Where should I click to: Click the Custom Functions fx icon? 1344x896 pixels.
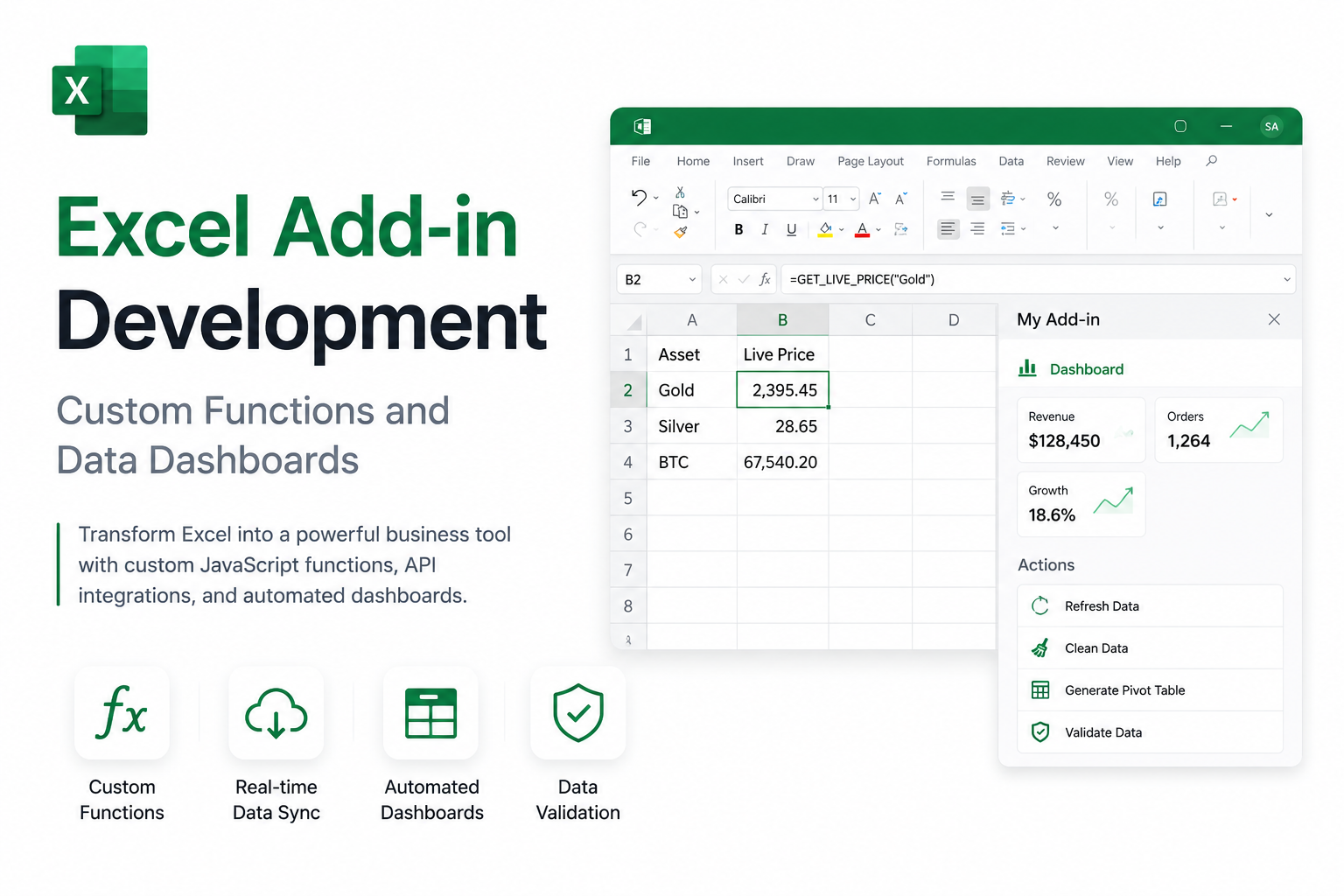pyautogui.click(x=122, y=712)
